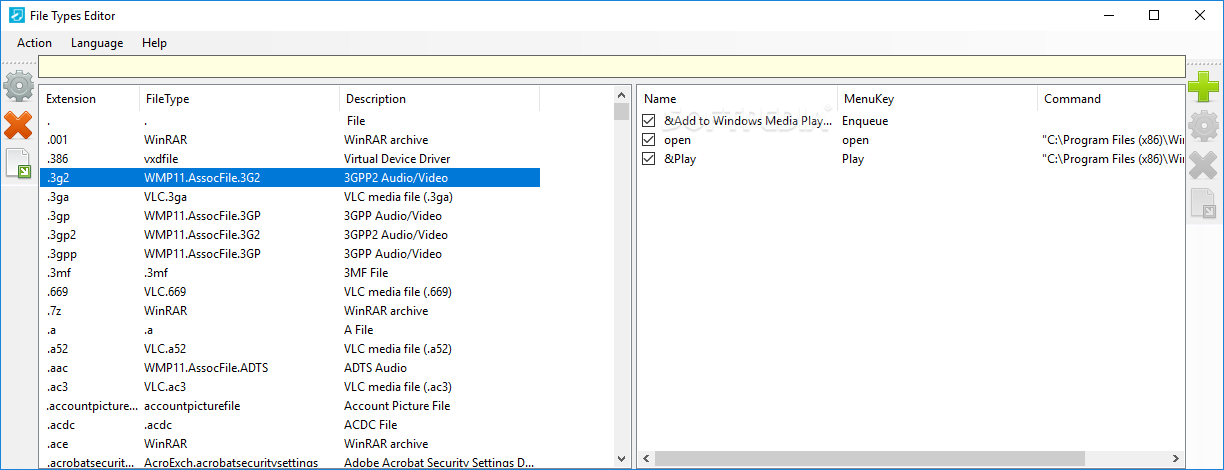The image size is (1224, 470).
Task: Click the Adobe Acrobat Security Settings description
Action: click(439, 463)
